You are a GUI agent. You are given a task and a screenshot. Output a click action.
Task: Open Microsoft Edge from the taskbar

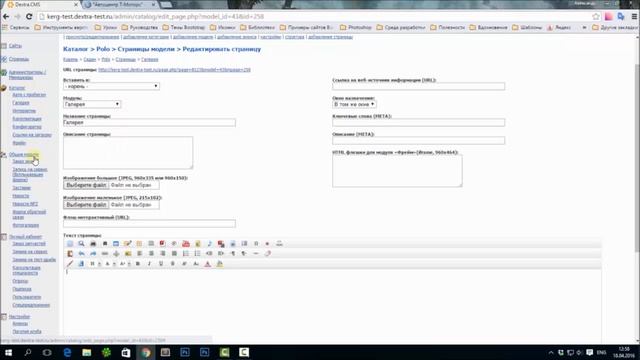tap(67, 352)
